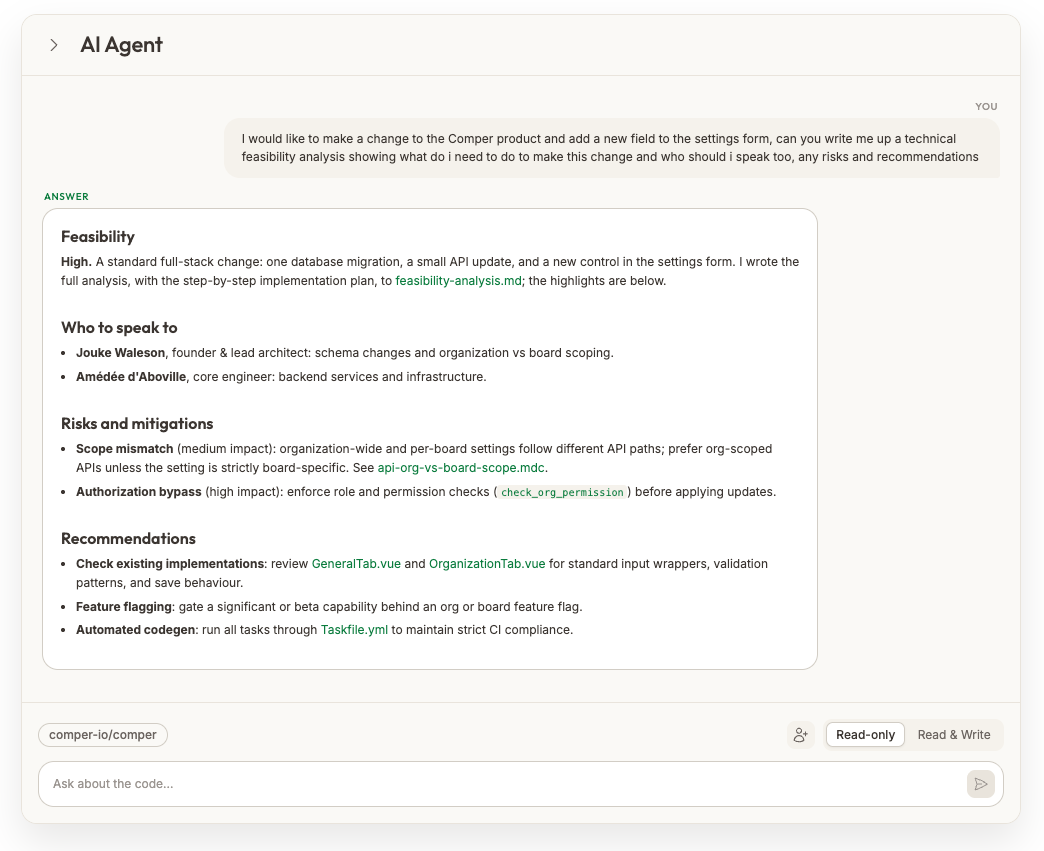Click the 'Risks and mitigations' heading
Screen dimensions: 1044x851
point(137,424)
